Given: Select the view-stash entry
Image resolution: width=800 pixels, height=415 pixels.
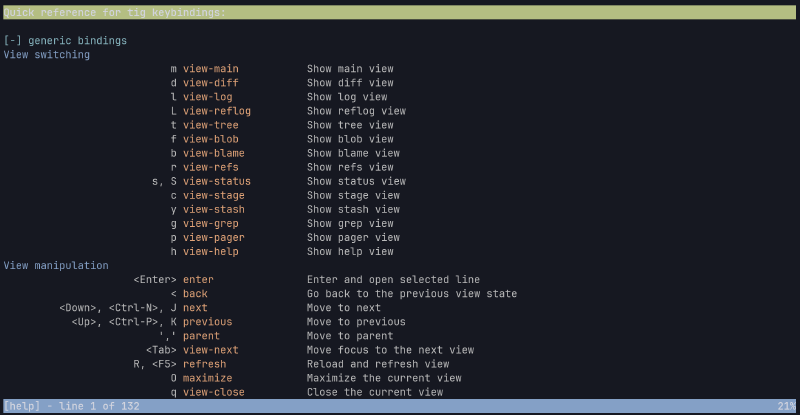Looking at the screenshot, I should pos(213,209).
